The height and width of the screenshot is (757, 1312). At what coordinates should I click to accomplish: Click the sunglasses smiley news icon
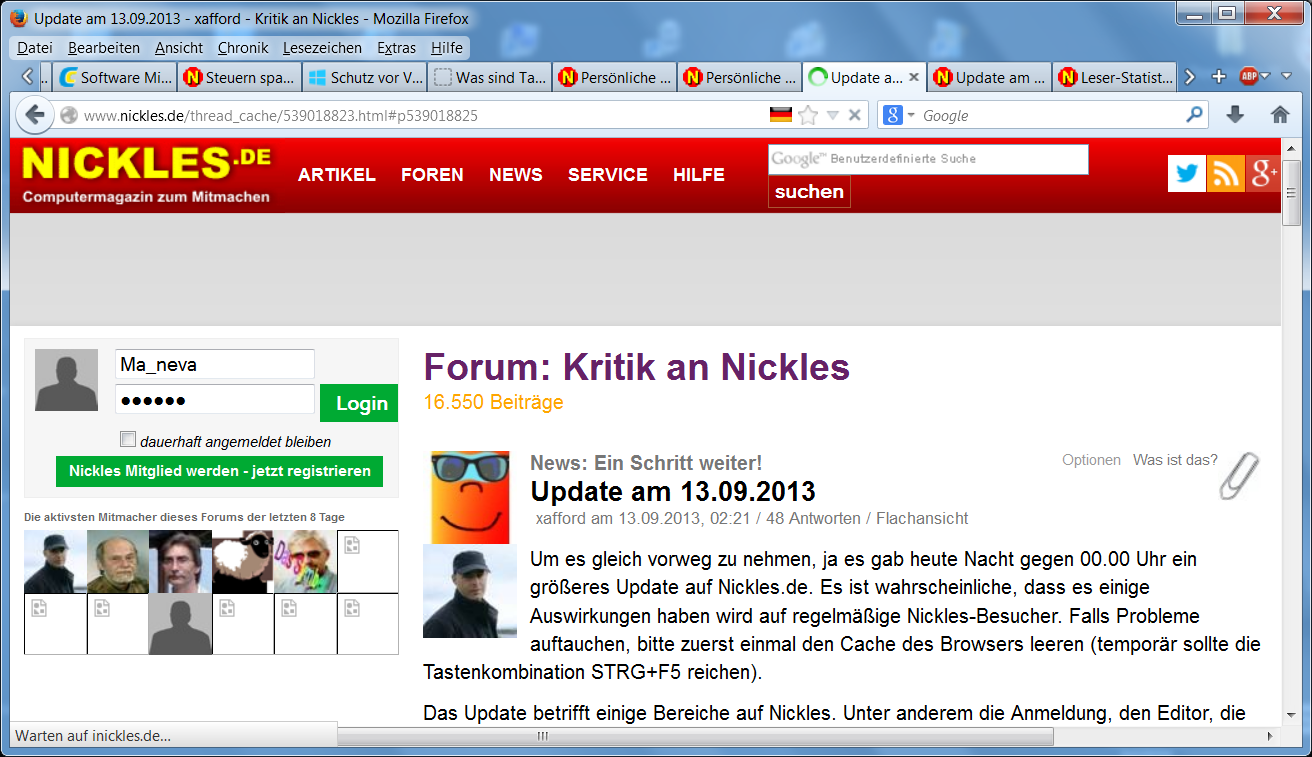coord(469,497)
